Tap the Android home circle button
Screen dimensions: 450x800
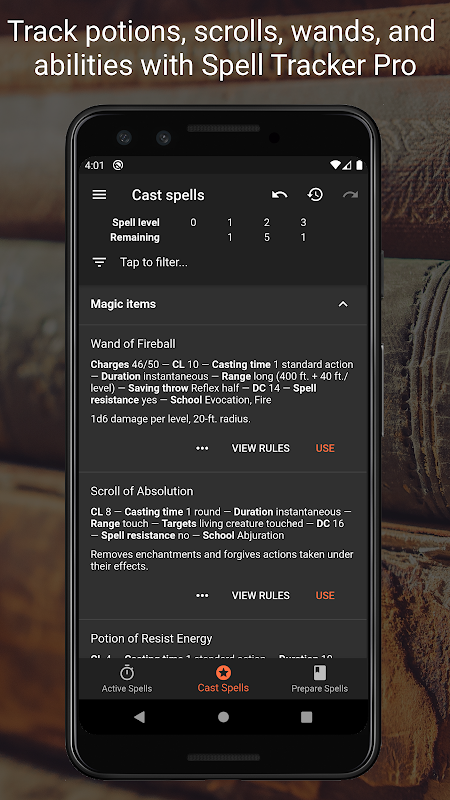223,717
